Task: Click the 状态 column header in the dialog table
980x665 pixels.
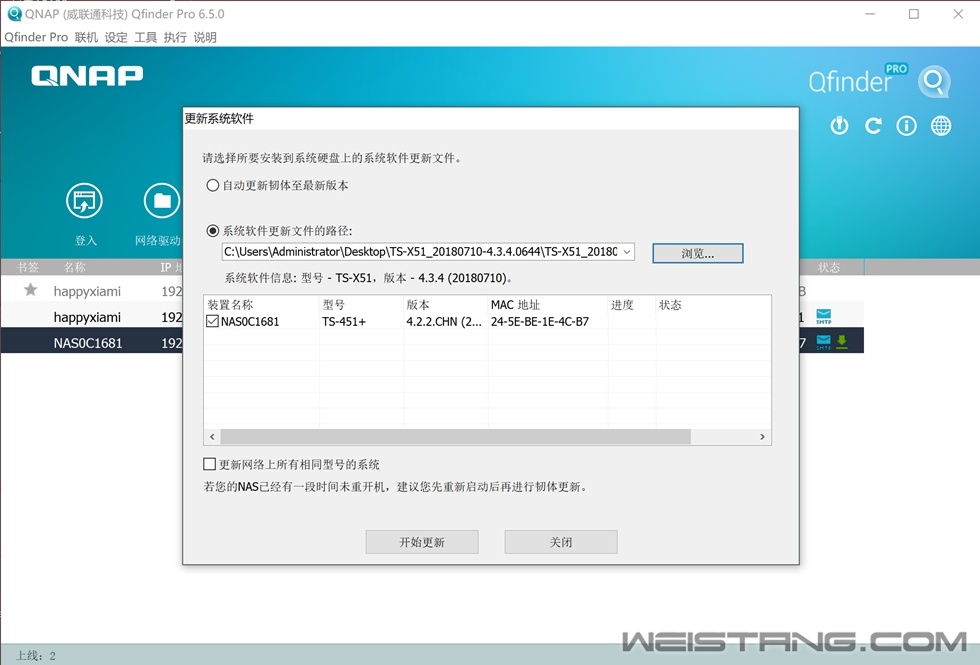Action: [713, 304]
